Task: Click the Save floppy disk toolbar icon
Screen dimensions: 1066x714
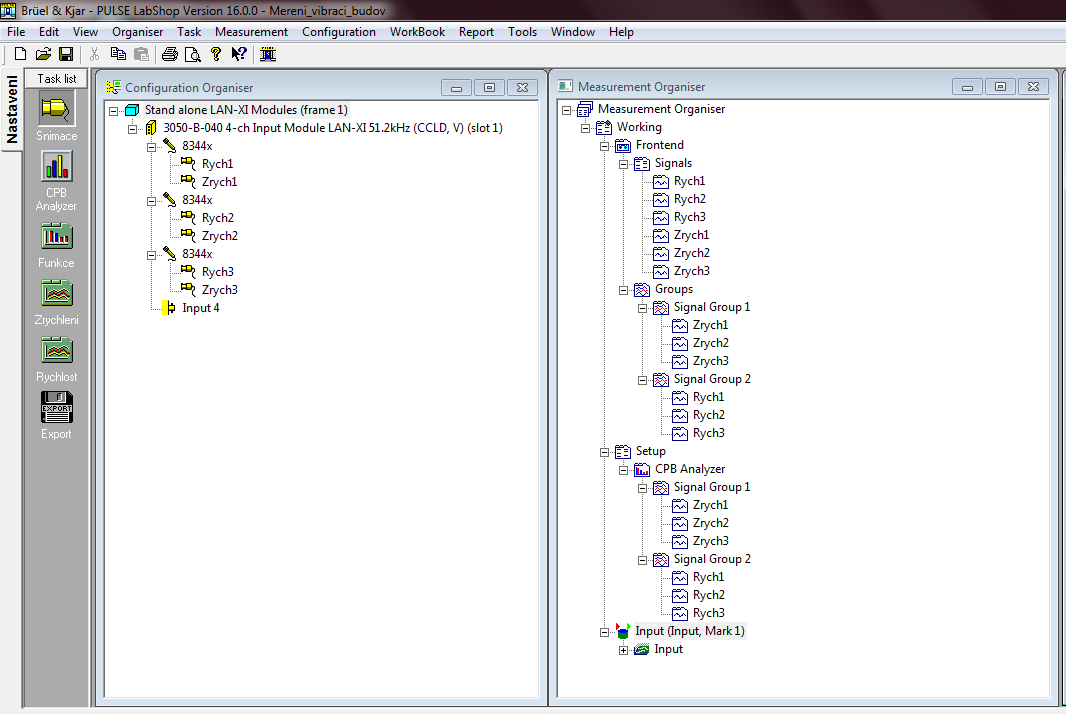Action: click(x=66, y=54)
